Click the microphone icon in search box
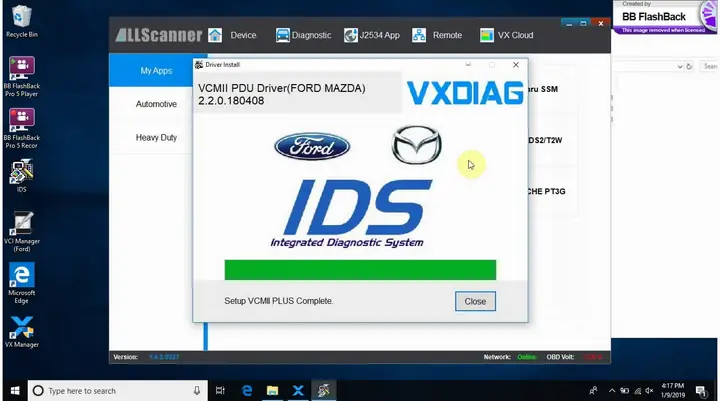720x401 pixels. pyautogui.click(x=197, y=390)
